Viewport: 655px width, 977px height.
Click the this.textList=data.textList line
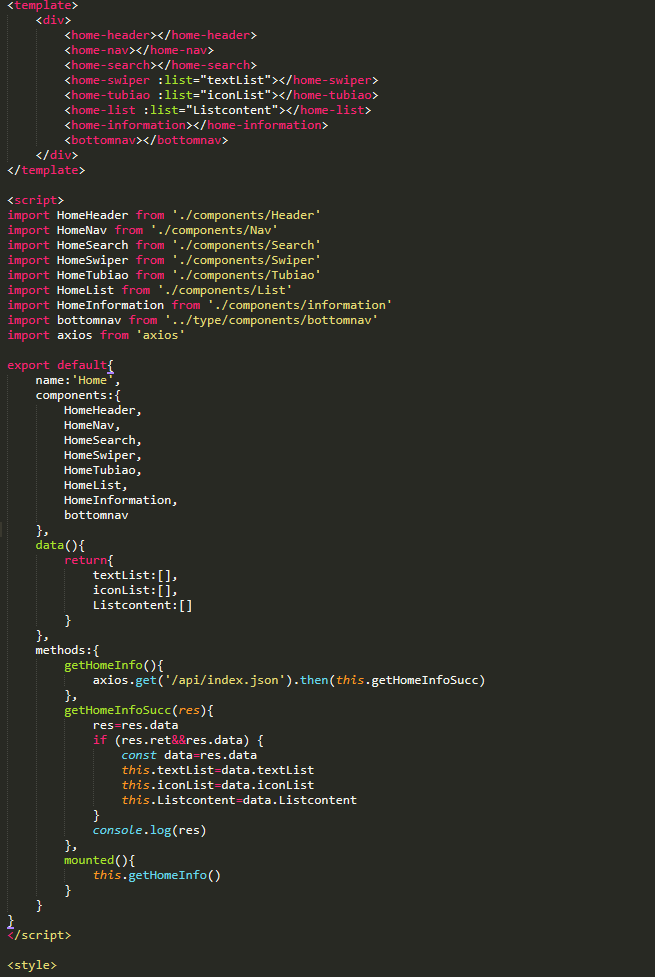[218, 770]
